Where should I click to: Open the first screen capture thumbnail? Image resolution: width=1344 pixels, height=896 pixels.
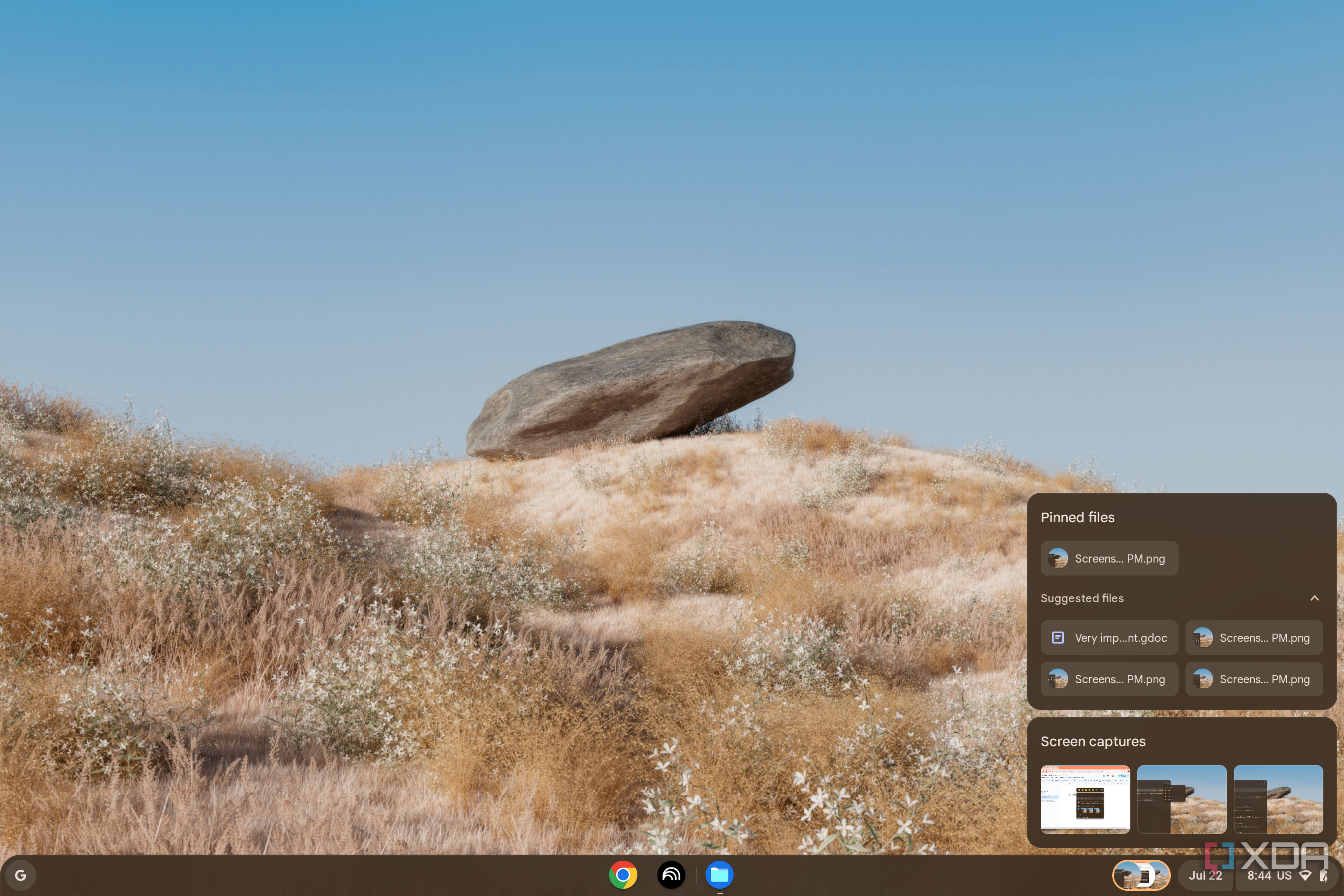click(x=1085, y=800)
